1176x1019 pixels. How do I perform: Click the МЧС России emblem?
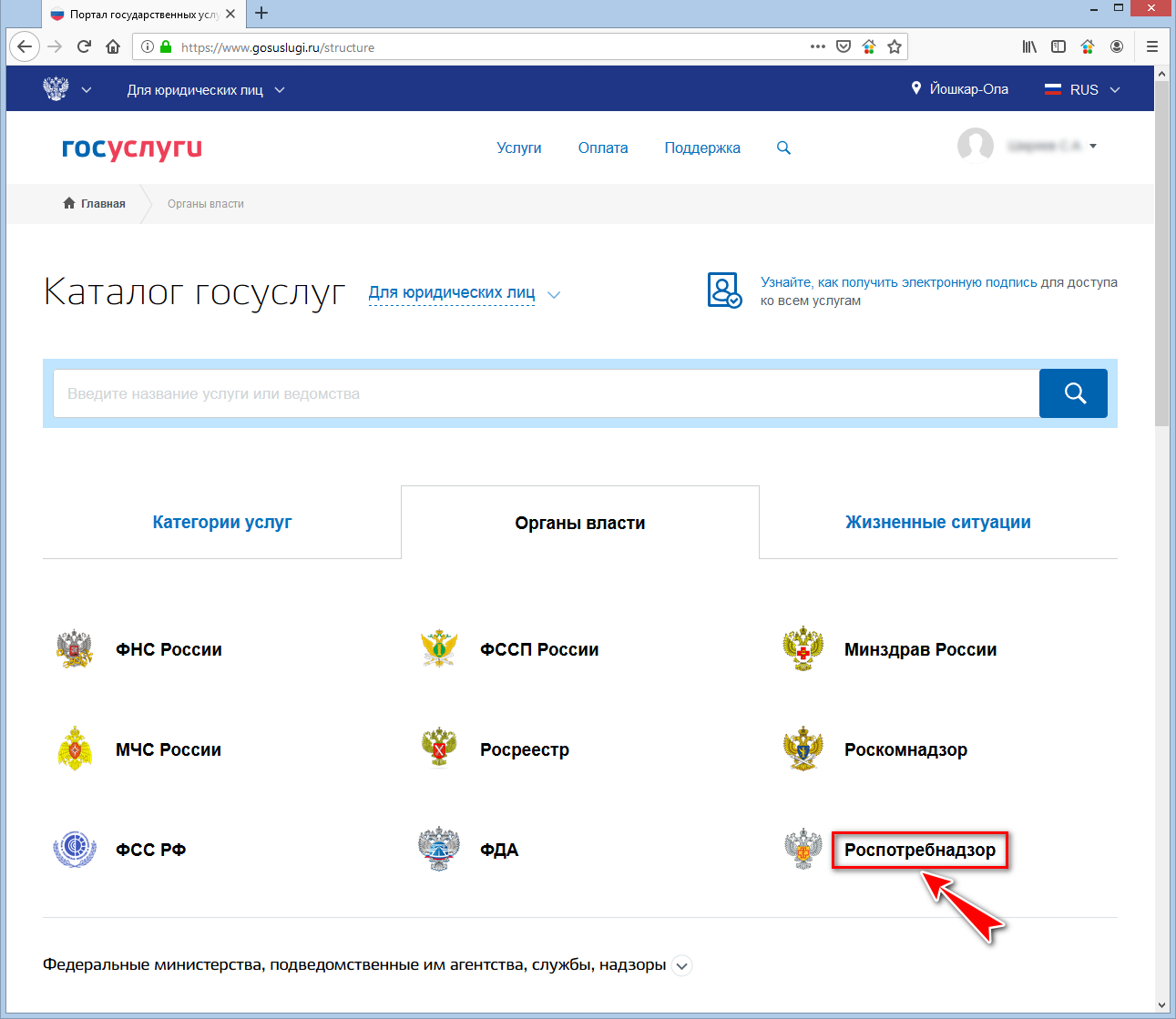(74, 749)
